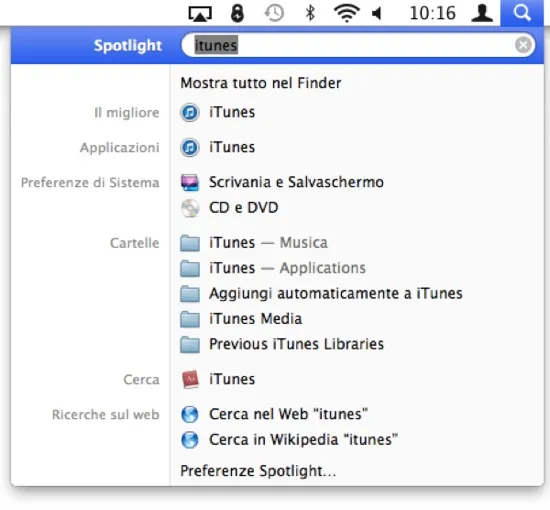Select Mostra tutto nel Finder
The width and height of the screenshot is (550, 510).
coord(261,83)
